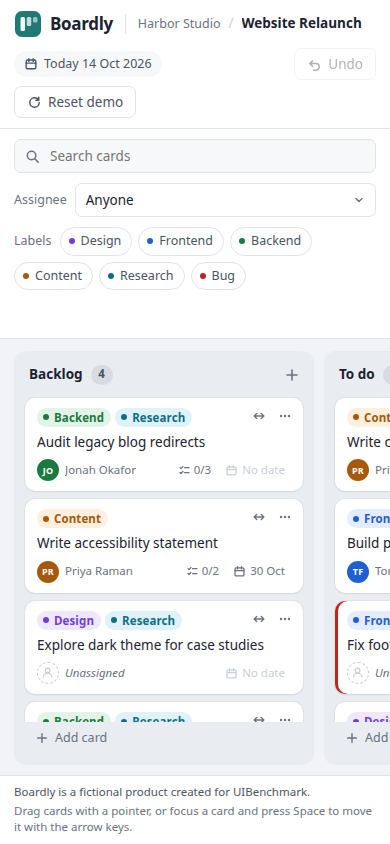Click the PR avatar in To do column

click(358, 470)
